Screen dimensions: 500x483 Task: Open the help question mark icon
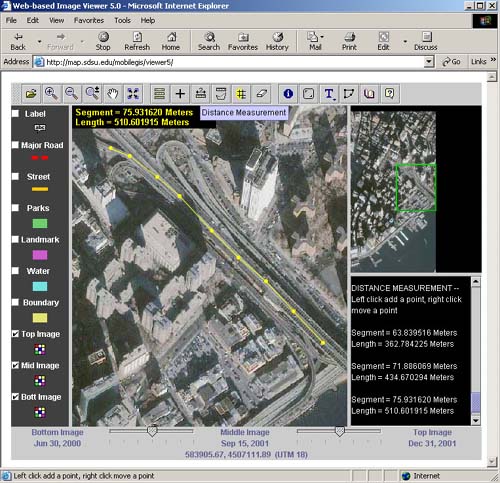[389, 94]
